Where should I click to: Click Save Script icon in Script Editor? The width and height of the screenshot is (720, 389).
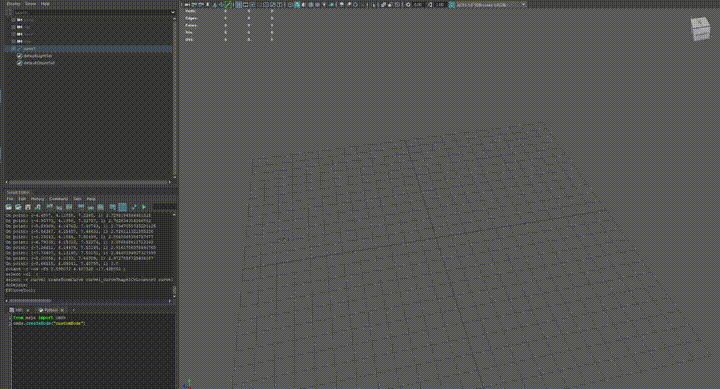(28, 207)
